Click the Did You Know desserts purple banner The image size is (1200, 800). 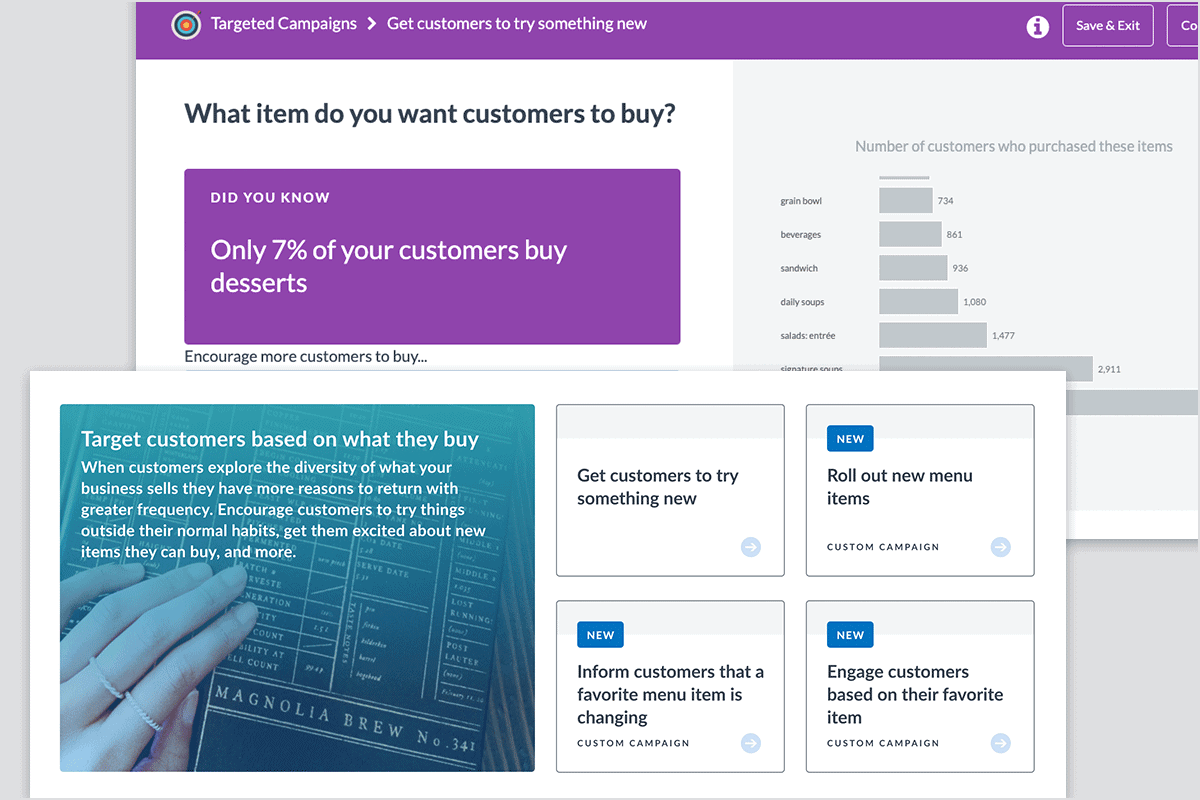click(x=432, y=257)
